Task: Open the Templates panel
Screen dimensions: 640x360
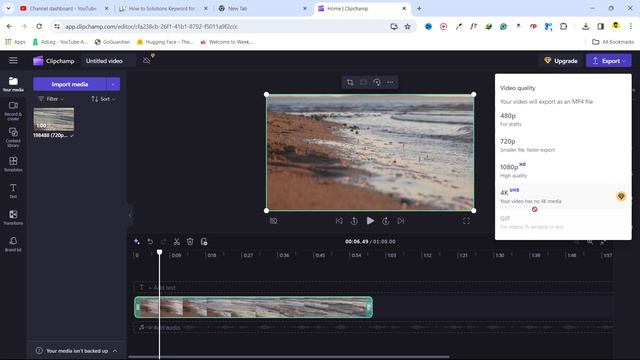Action: 13,164
